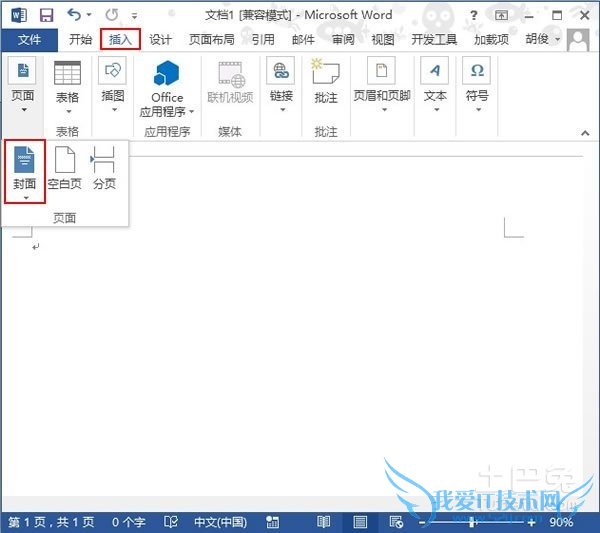Click the 联机视频 (Online Video) button

click(230, 82)
